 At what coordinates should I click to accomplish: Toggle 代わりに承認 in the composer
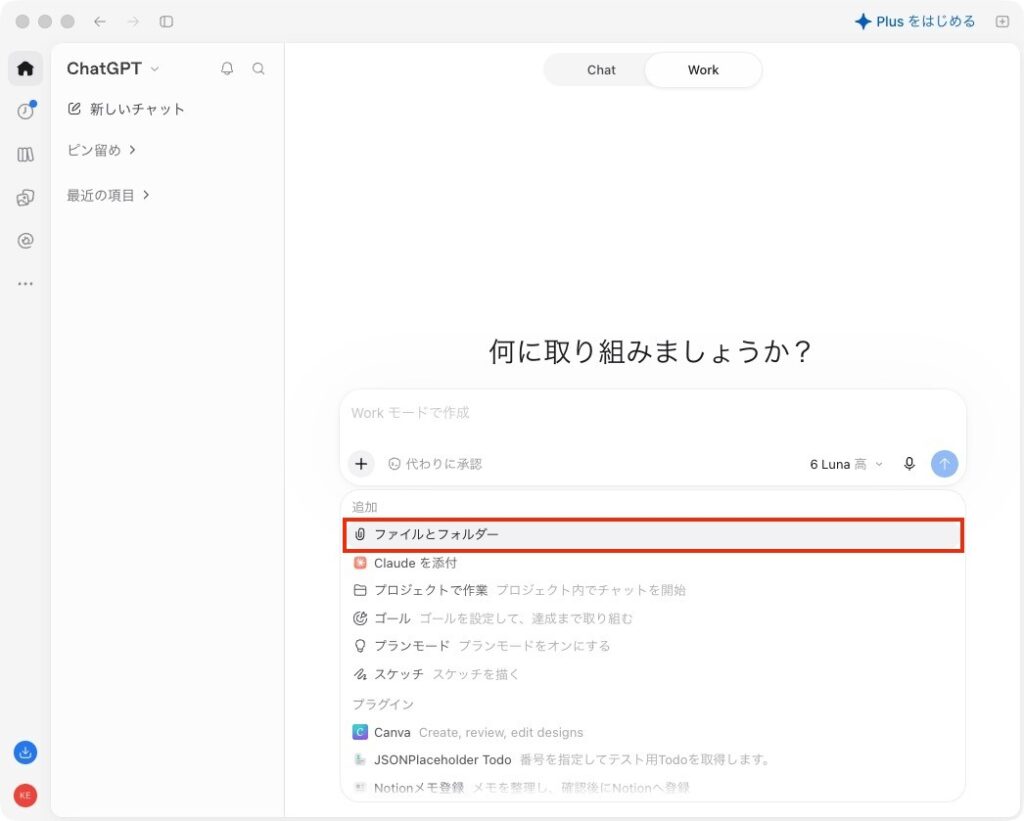pyautogui.click(x=435, y=464)
